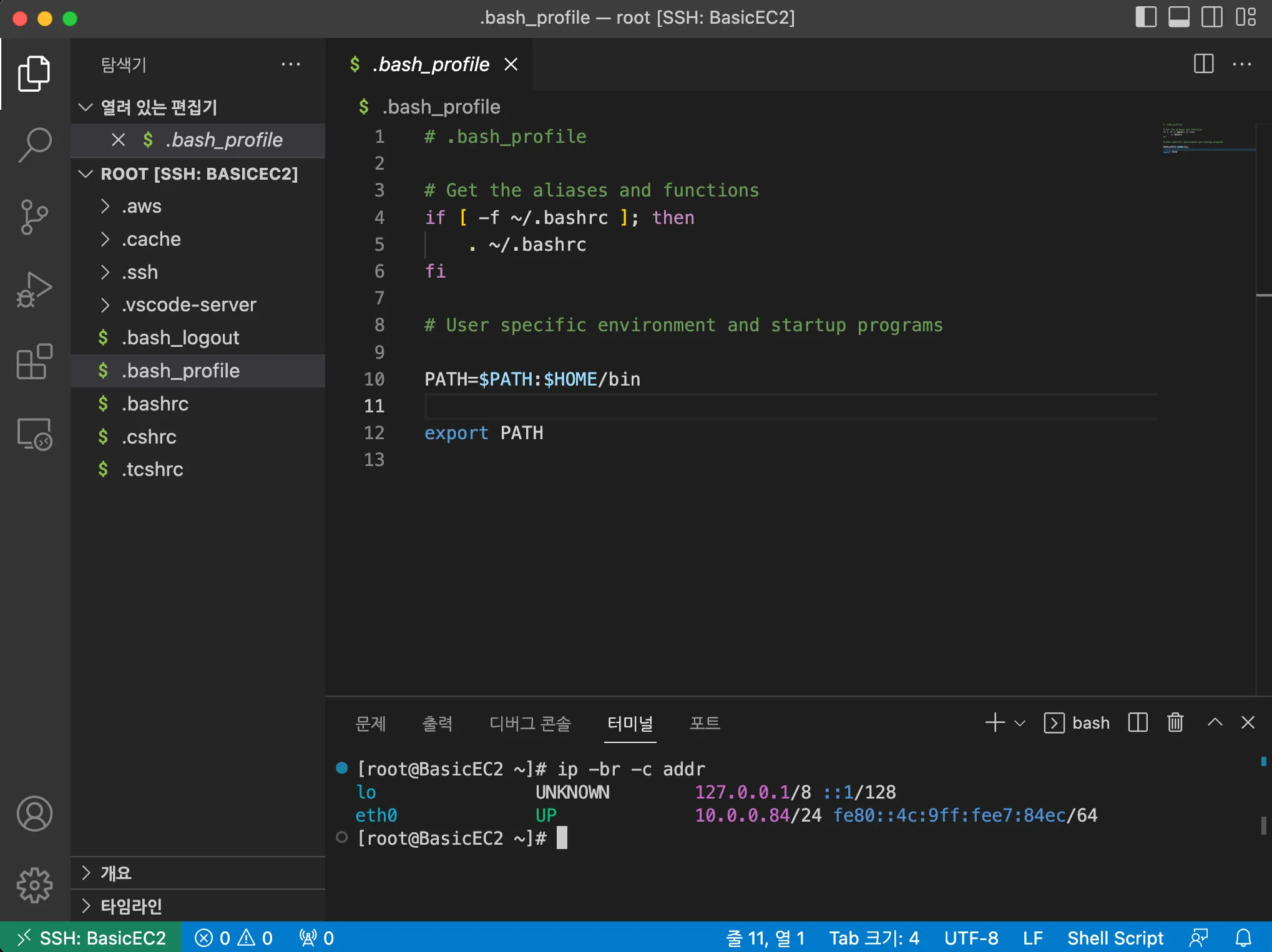Toggle primary sidebar visibility in title bar

coord(1145,17)
